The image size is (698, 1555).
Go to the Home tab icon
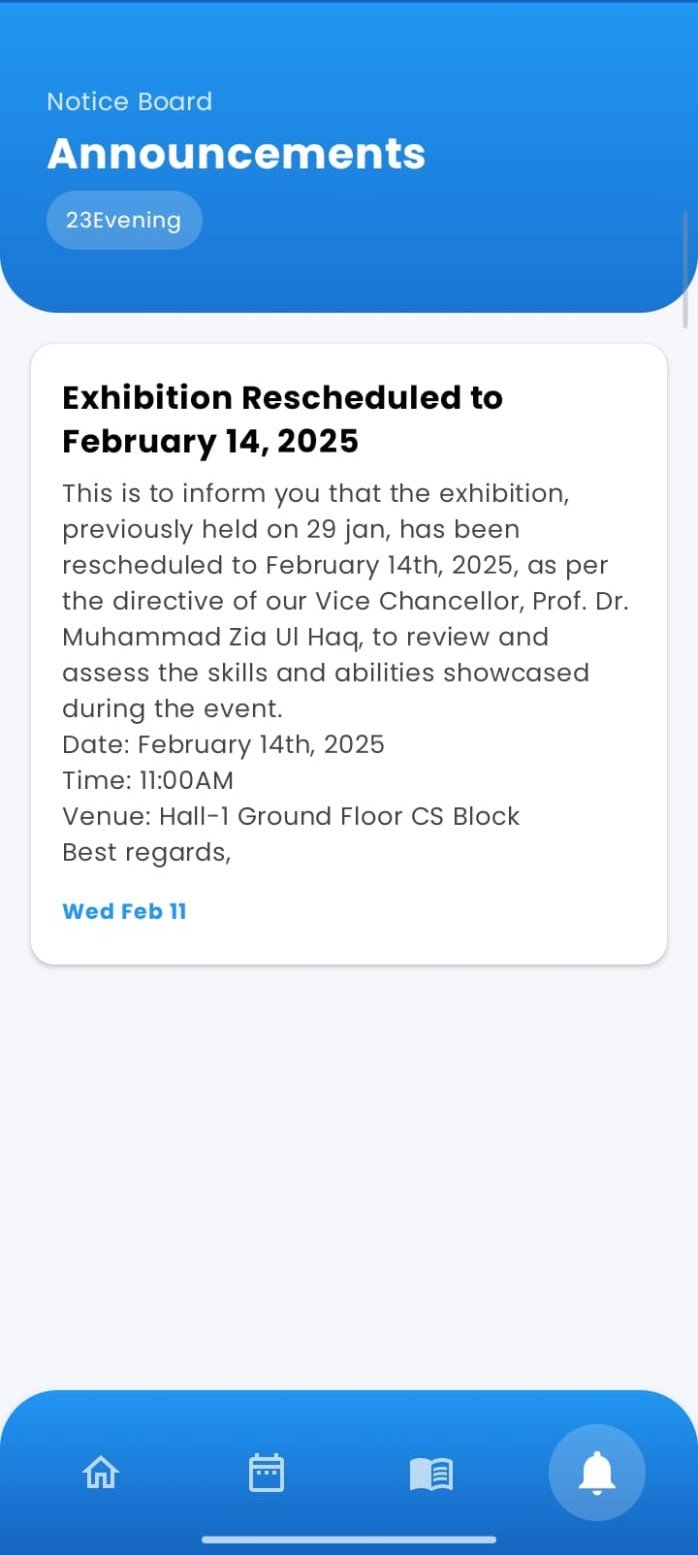point(101,1472)
